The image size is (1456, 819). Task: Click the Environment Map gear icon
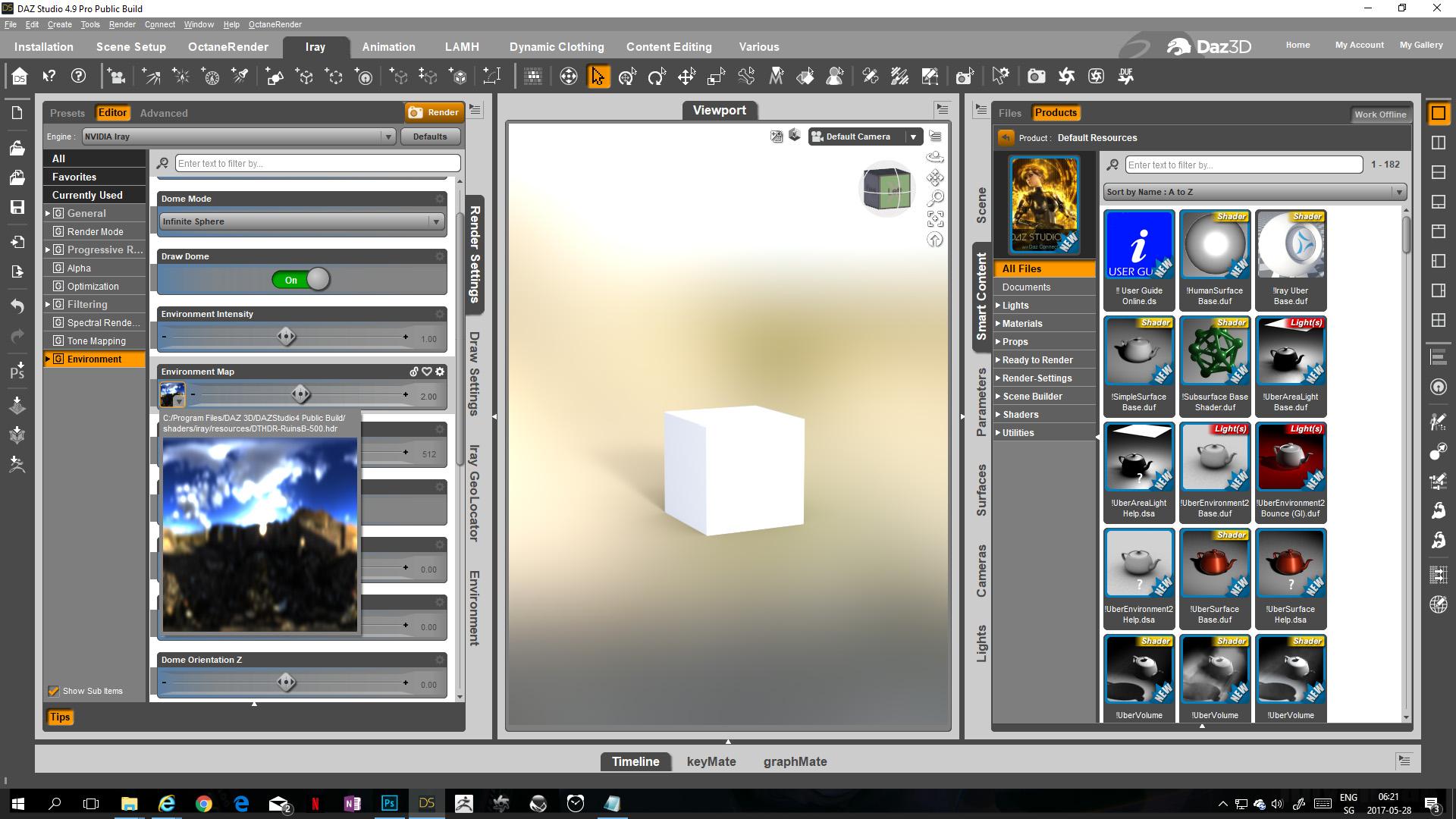tap(440, 372)
